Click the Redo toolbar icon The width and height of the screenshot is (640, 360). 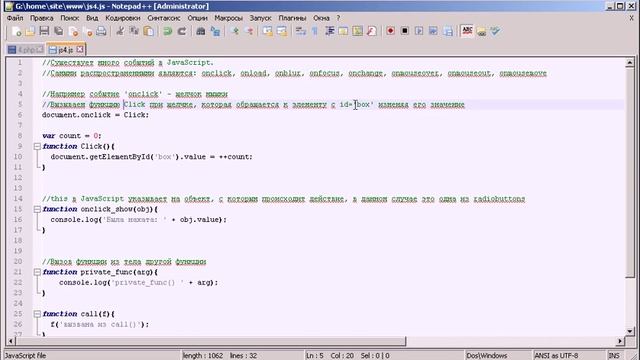[182, 31]
